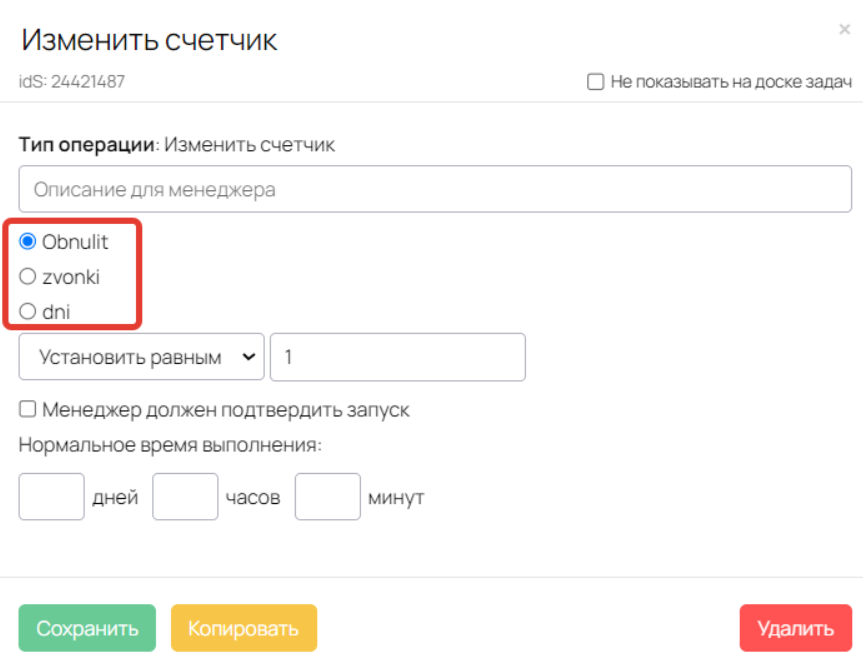Focus the дней input box
Screen dimensions: 863x666
pos(51,496)
